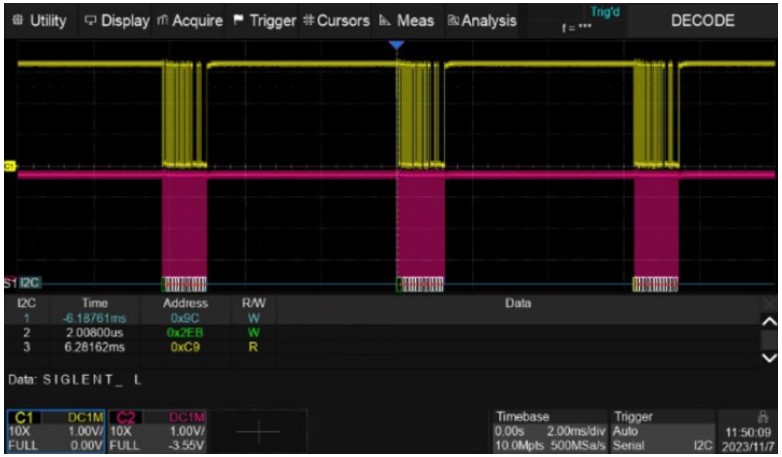Open the C2 channel settings box
The image size is (782, 457).
160,428
